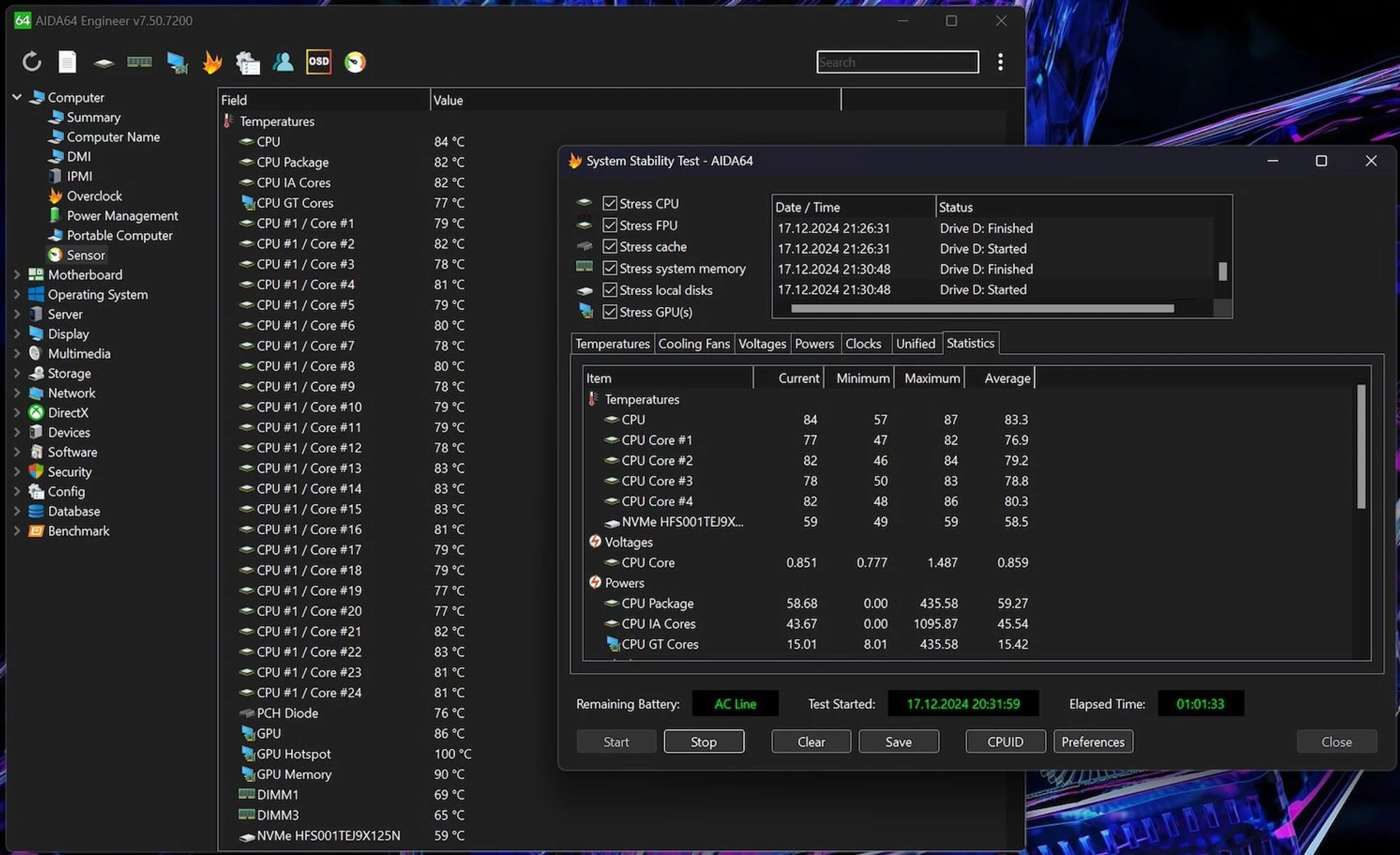The image size is (1400, 855).
Task: Open the Report document icon
Action: [x=67, y=62]
